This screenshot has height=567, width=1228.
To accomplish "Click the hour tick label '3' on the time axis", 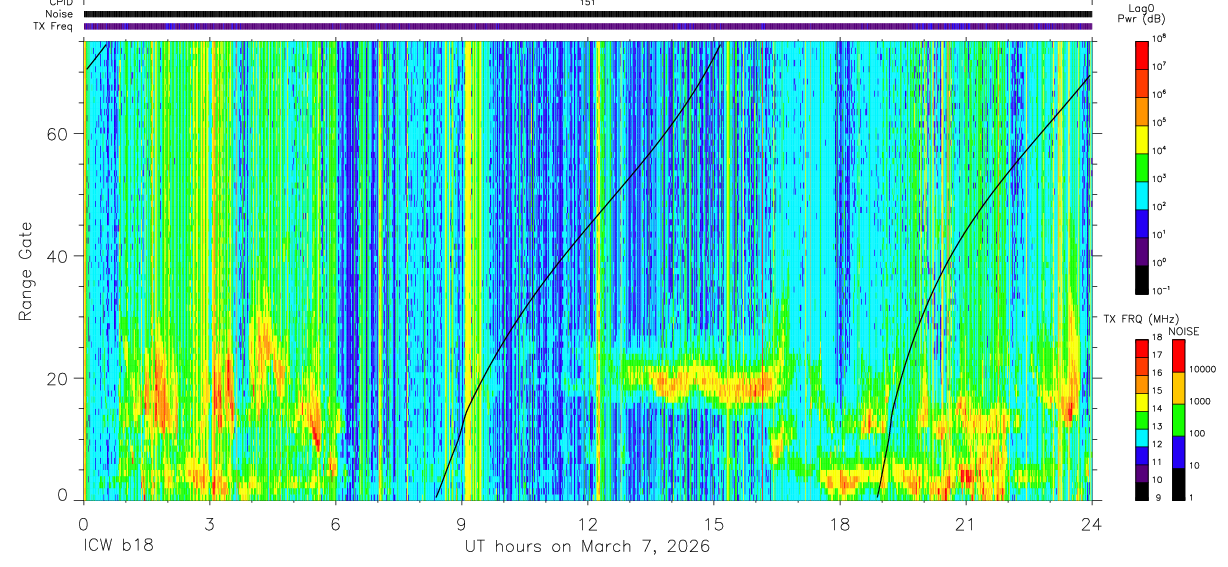I will [x=209, y=524].
